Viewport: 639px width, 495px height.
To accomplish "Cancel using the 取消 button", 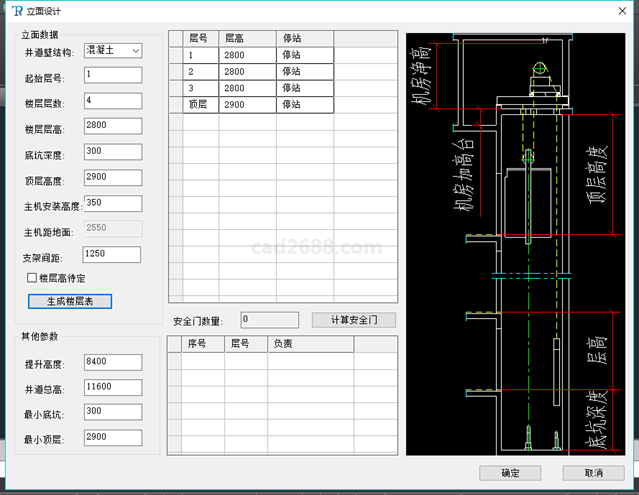I will tap(593, 473).
